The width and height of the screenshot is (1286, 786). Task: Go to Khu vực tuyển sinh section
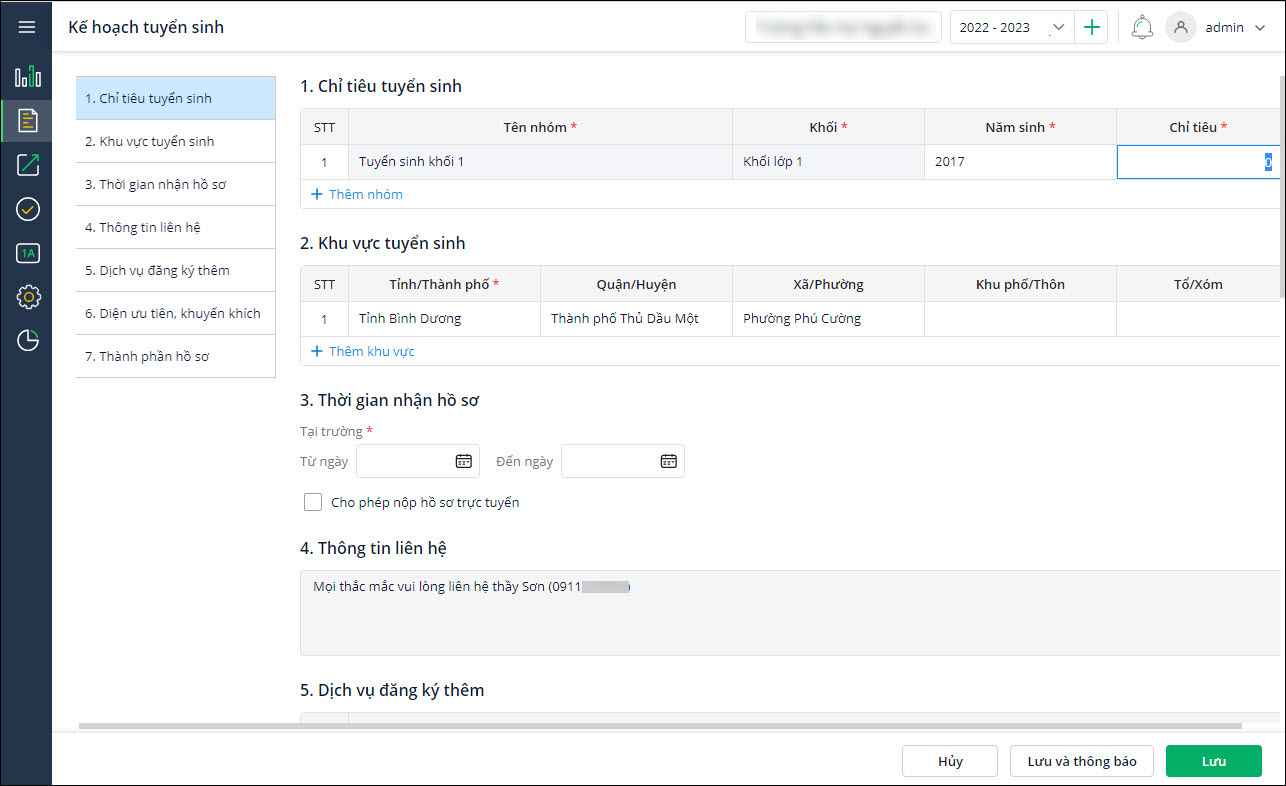(176, 141)
